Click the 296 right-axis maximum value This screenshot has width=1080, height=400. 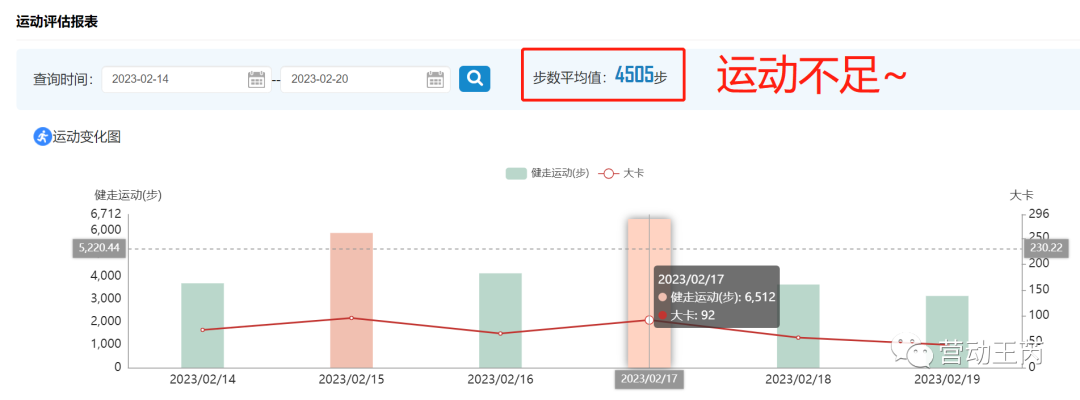(1037, 215)
